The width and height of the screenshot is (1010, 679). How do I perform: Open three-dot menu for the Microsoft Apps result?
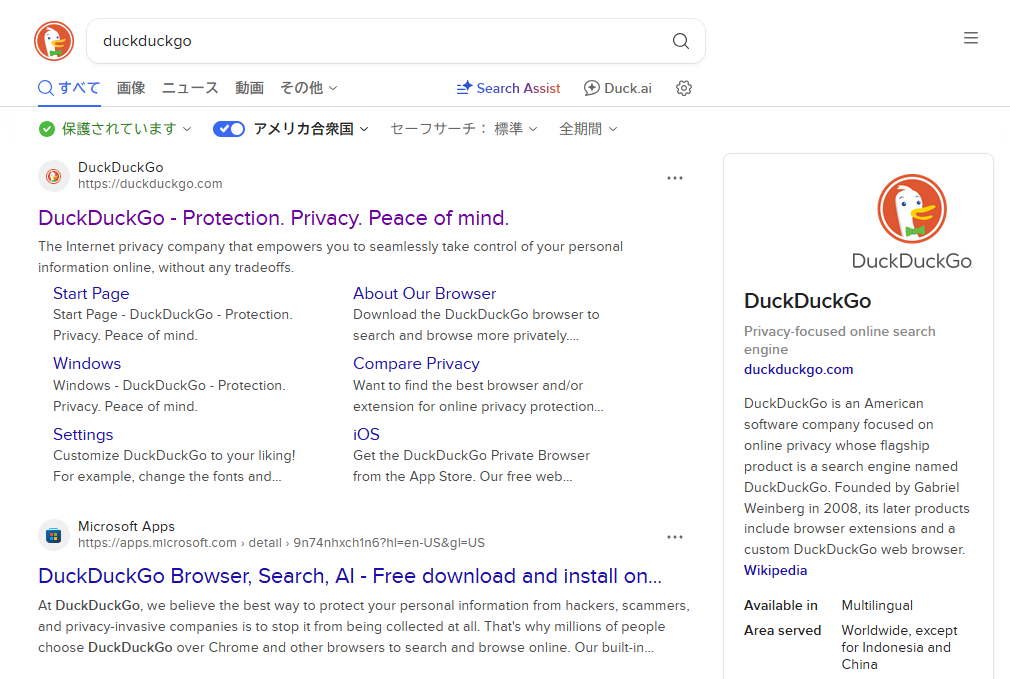675,537
